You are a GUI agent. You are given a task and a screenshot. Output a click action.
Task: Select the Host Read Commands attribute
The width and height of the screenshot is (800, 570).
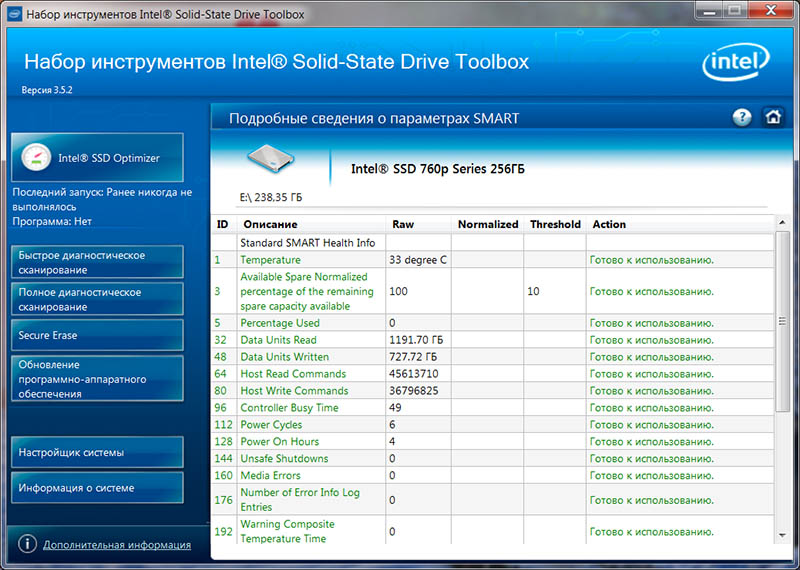[x=293, y=374]
